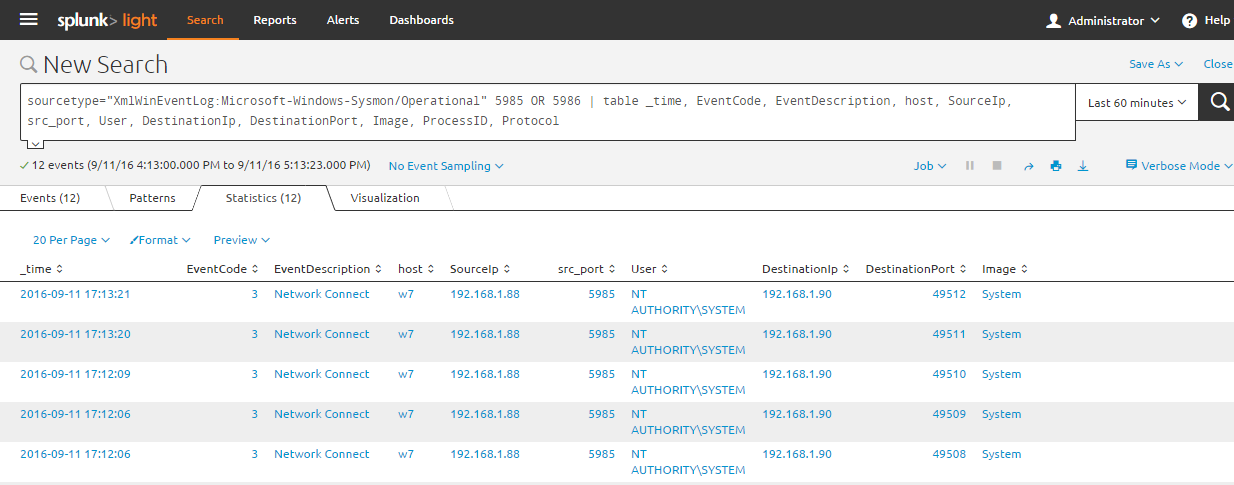Click Save As link

[1155, 64]
